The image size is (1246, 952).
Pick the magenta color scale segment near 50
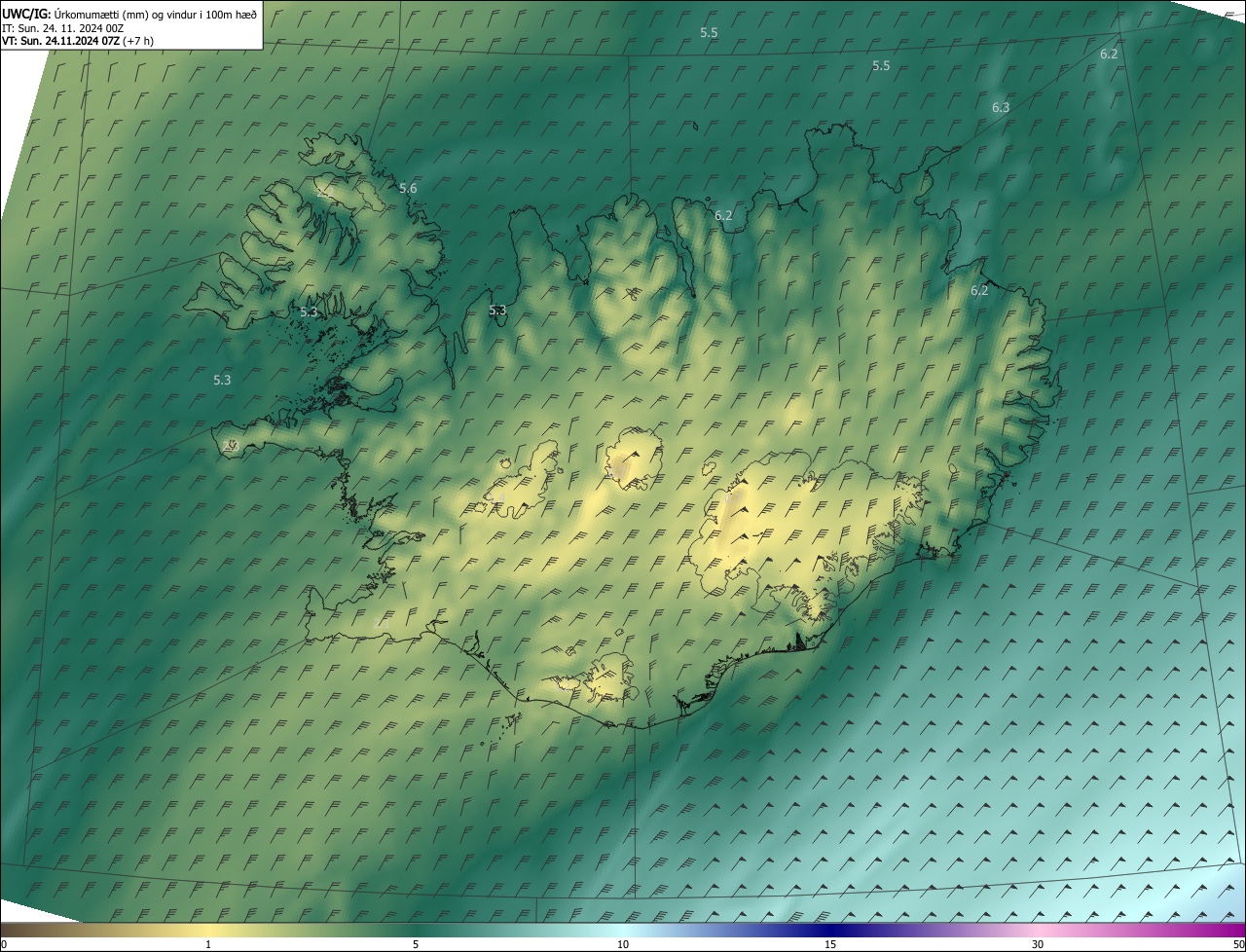pos(1234,930)
